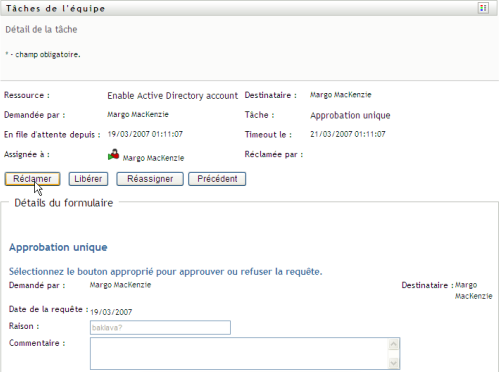This screenshot has height=372, width=499.
Task: Click the Timeout le date value
Action: [x=348, y=134]
